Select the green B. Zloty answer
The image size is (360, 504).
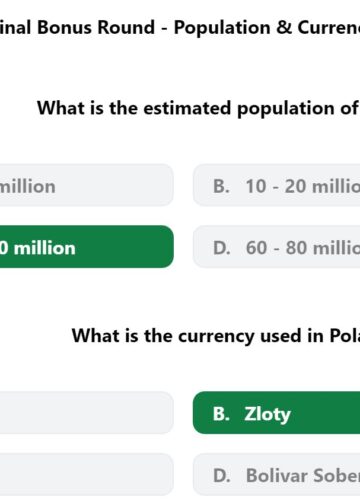(277, 413)
